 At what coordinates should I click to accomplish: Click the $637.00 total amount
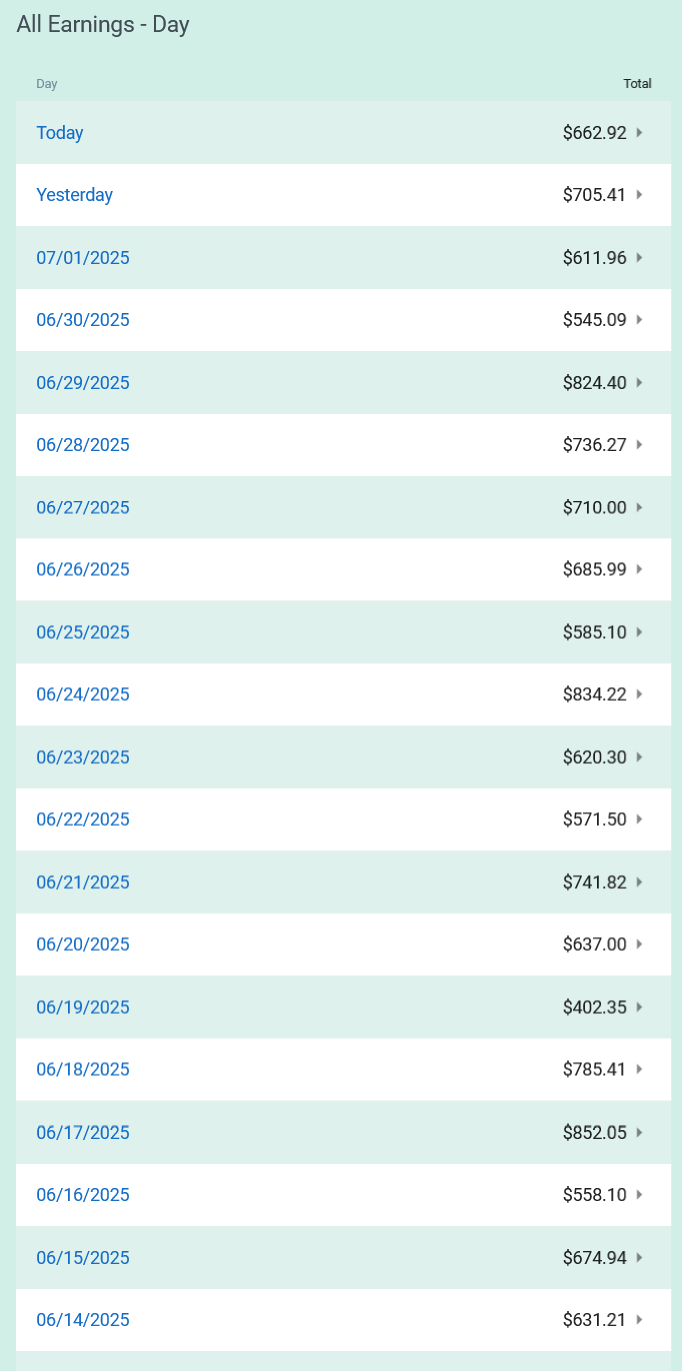[x=594, y=944]
